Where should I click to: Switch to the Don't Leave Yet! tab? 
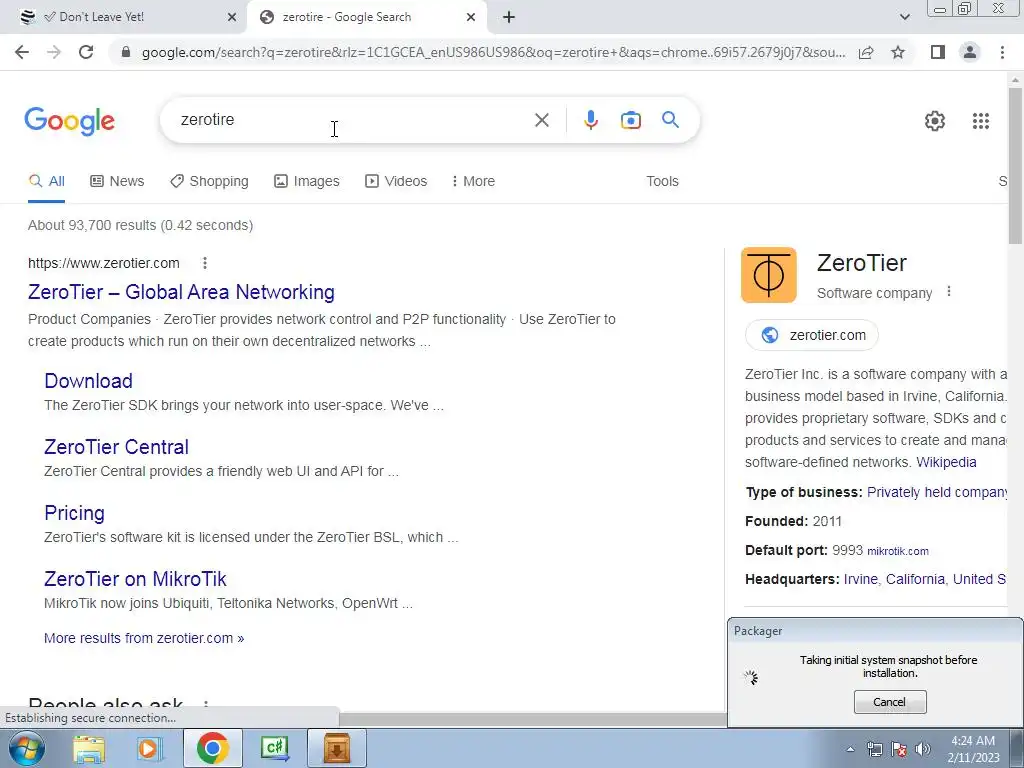click(x=124, y=17)
